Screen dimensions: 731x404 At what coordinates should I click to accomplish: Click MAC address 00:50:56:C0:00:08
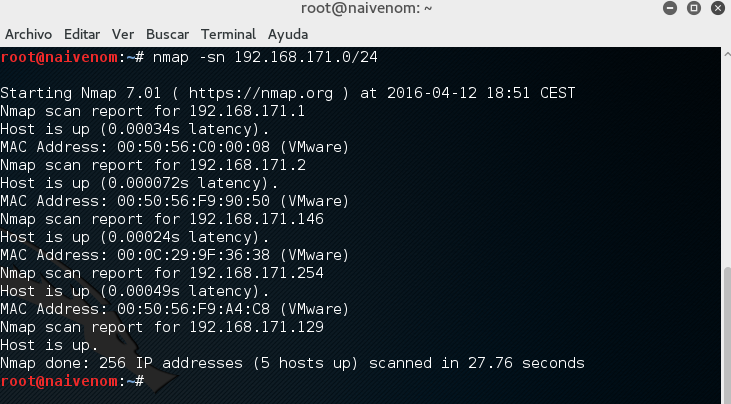click(x=193, y=147)
